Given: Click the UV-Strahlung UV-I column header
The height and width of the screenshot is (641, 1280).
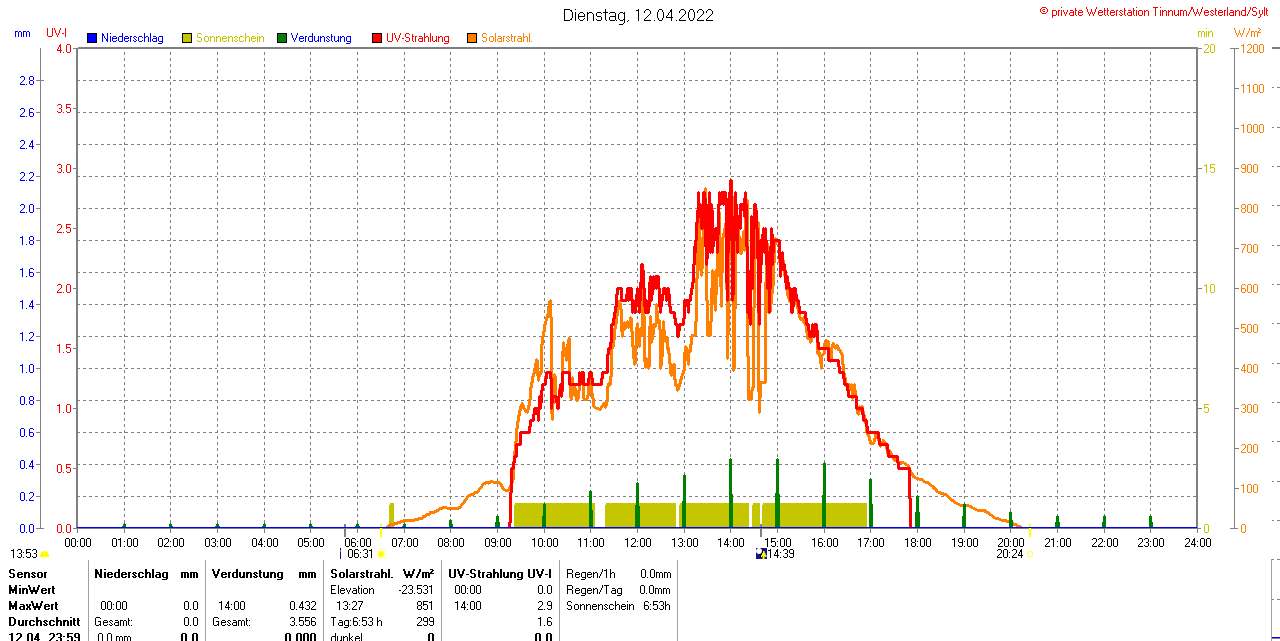Looking at the screenshot, I should coord(499,574).
